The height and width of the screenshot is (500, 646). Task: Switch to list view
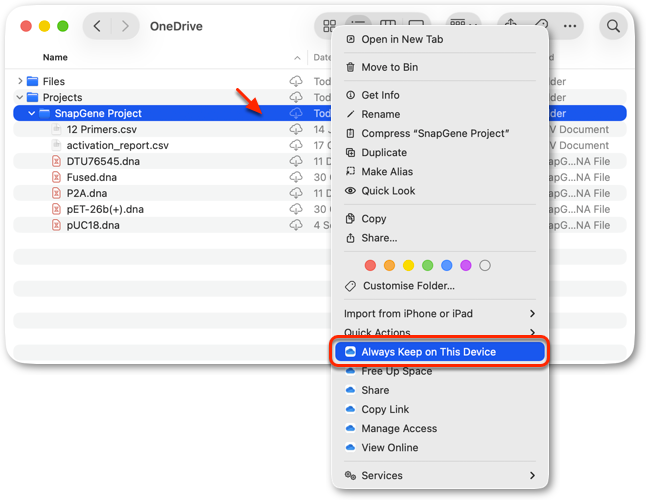(x=358, y=24)
